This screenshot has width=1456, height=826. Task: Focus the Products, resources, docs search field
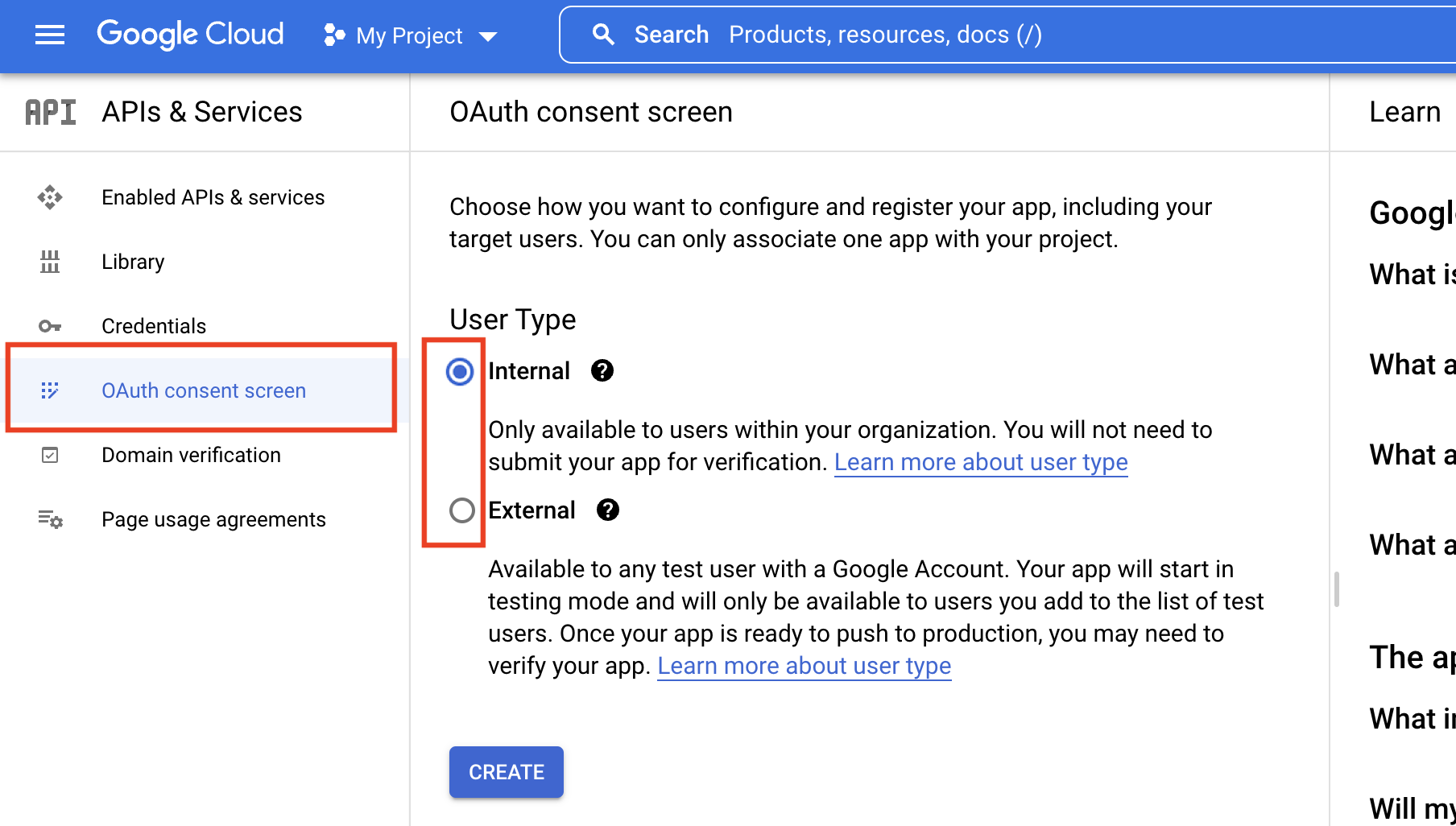coord(1007,35)
